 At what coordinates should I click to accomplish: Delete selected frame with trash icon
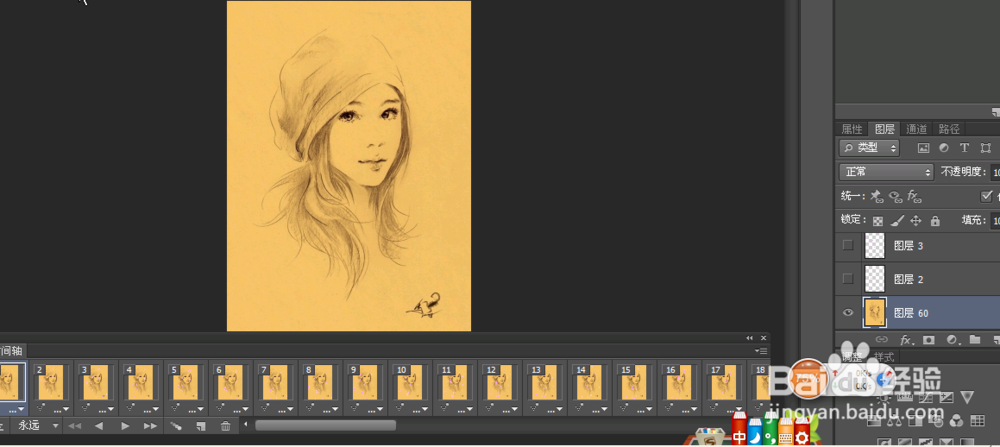pyautogui.click(x=226, y=426)
